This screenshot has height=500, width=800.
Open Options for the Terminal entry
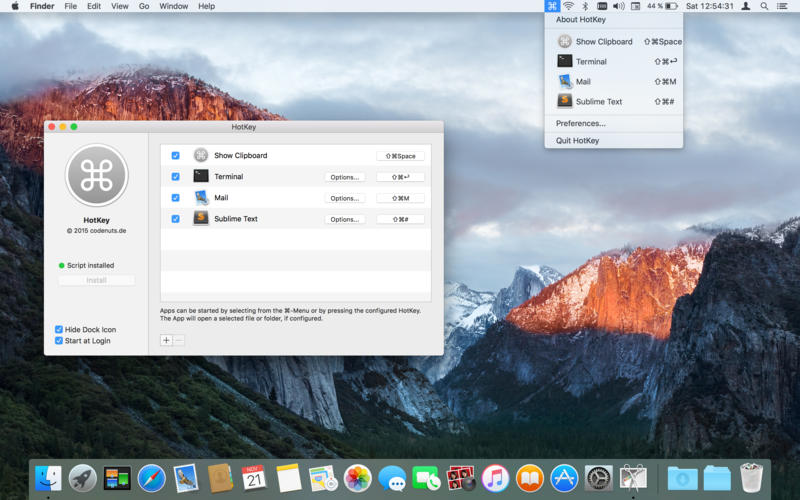(344, 177)
